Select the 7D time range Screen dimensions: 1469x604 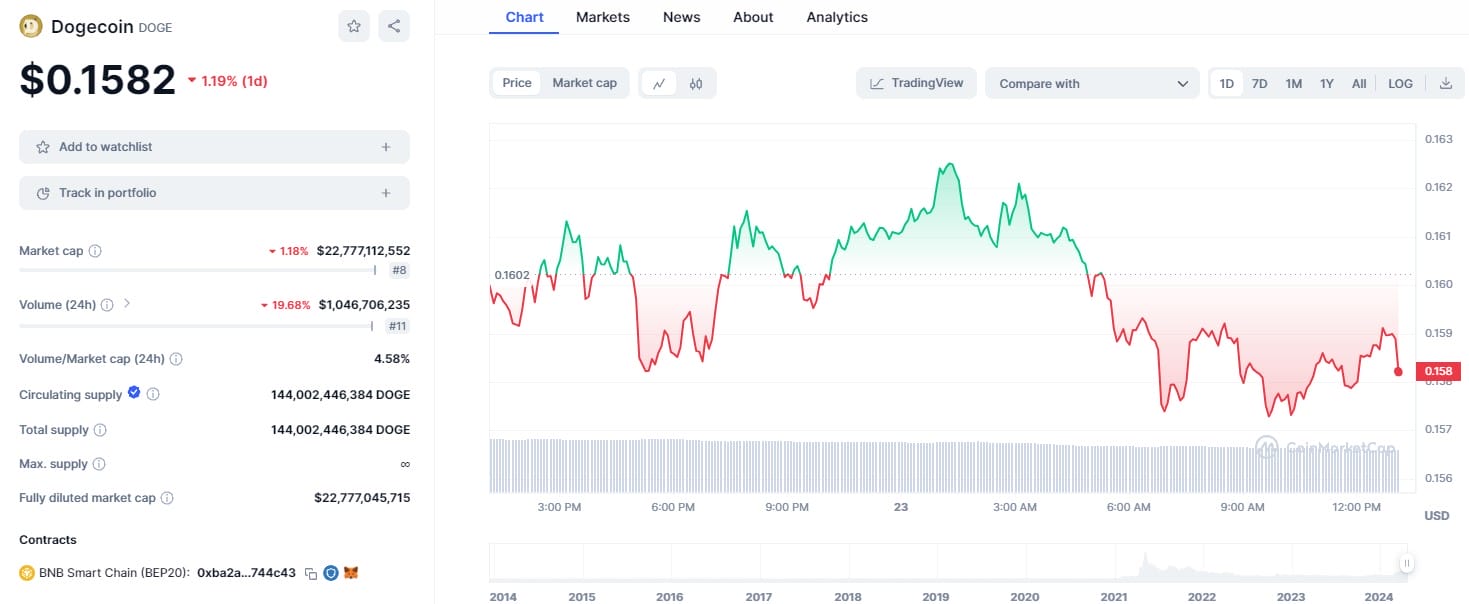(x=1260, y=83)
